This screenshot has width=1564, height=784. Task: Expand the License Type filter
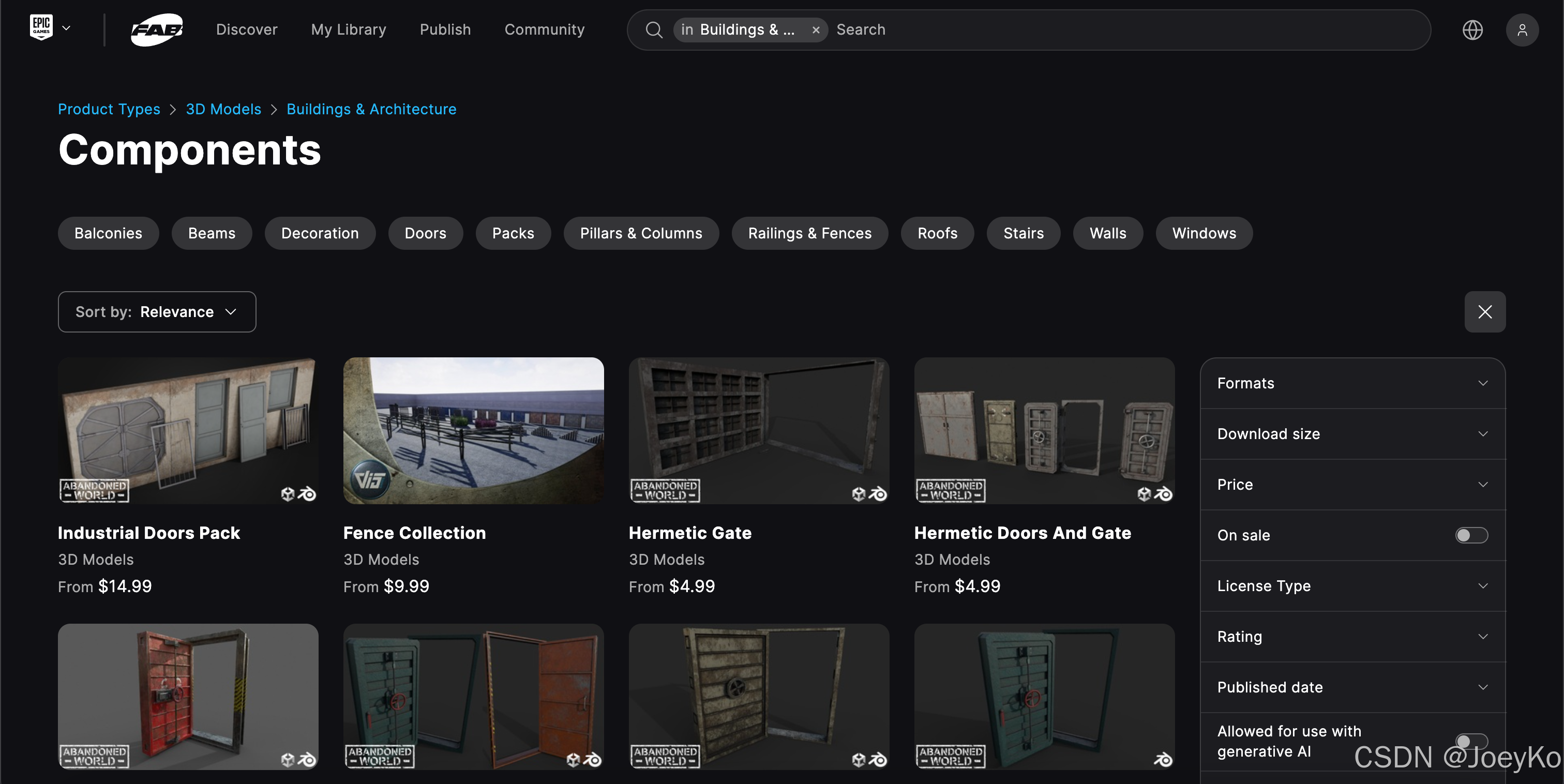[x=1352, y=586]
